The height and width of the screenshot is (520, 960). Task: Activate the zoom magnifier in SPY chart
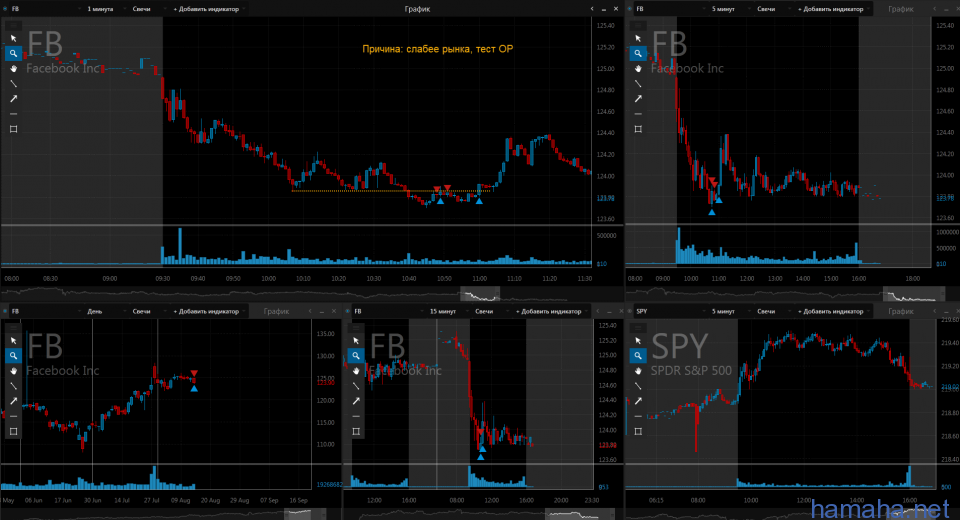click(x=638, y=355)
